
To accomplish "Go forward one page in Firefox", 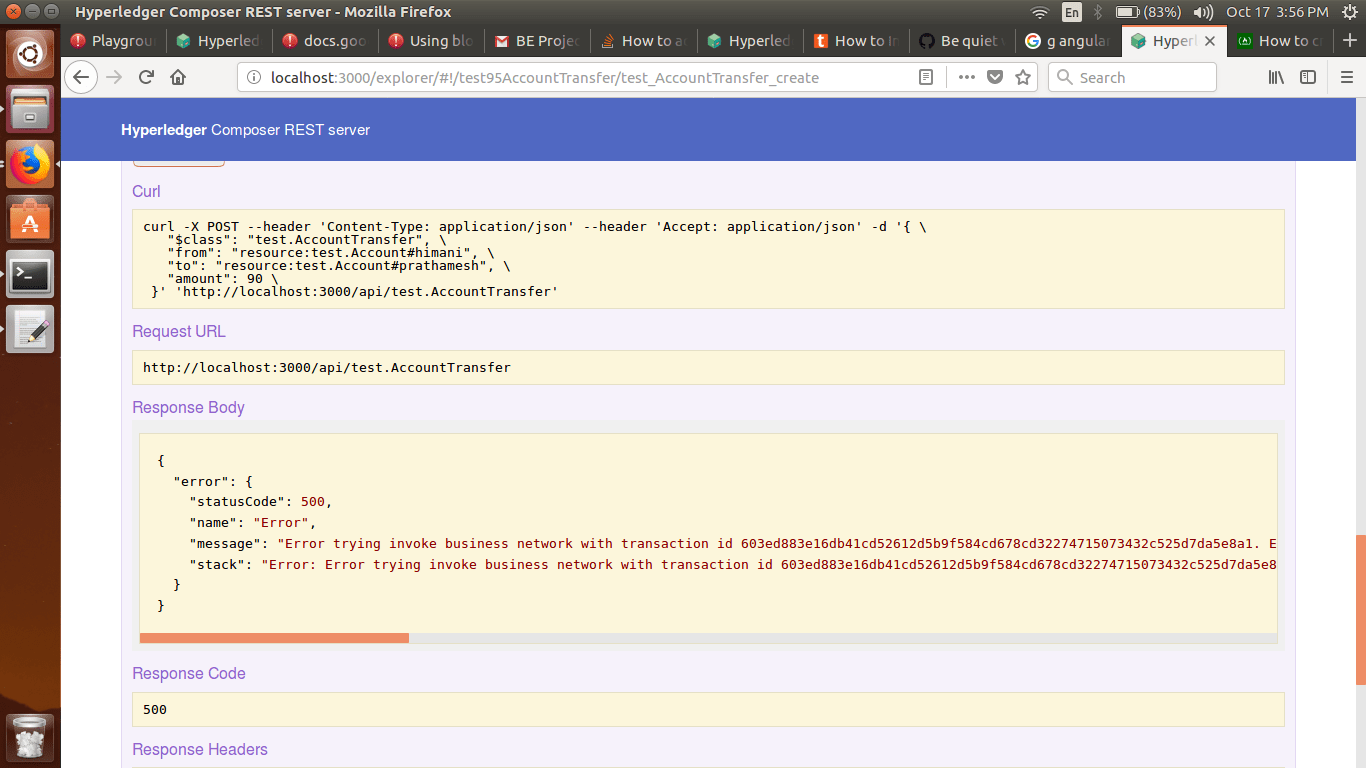I will [114, 77].
